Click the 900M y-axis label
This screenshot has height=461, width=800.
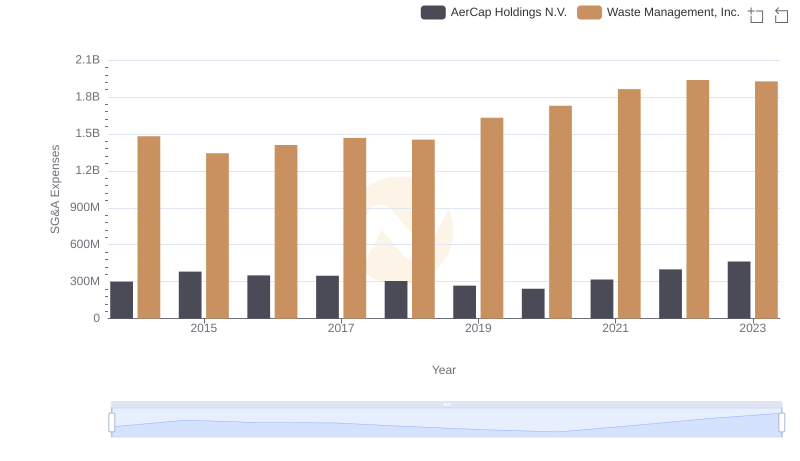[x=85, y=208]
